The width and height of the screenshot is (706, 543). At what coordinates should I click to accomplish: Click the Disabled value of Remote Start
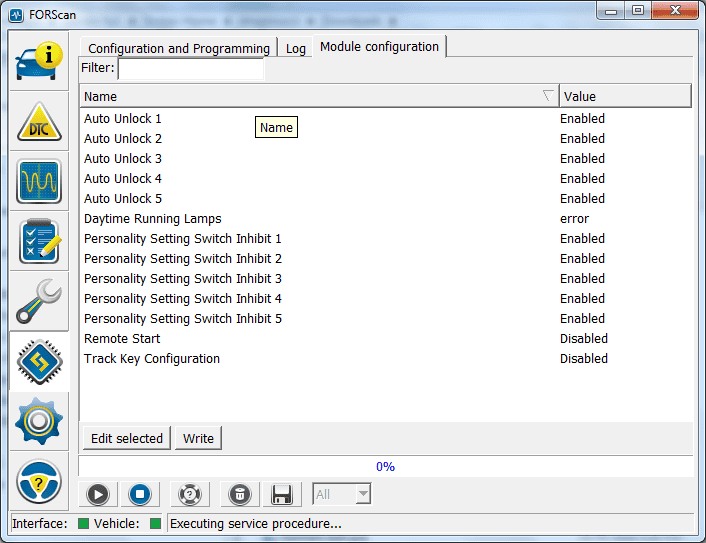[x=584, y=338]
